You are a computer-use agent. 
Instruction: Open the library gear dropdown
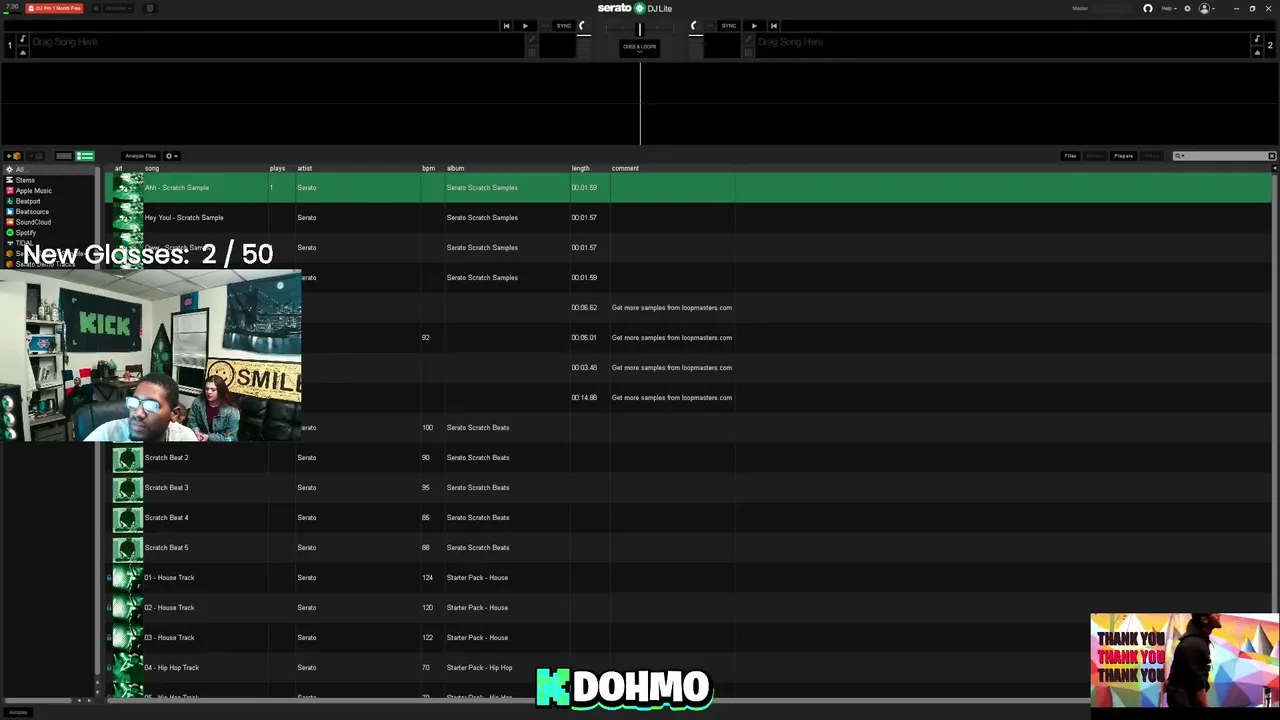coord(170,156)
